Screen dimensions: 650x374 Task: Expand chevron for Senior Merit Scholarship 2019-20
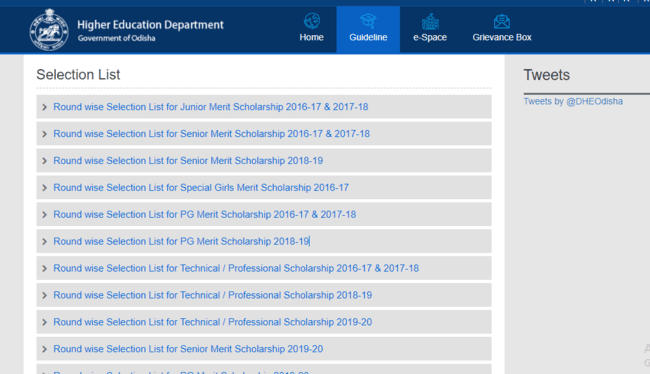click(44, 350)
